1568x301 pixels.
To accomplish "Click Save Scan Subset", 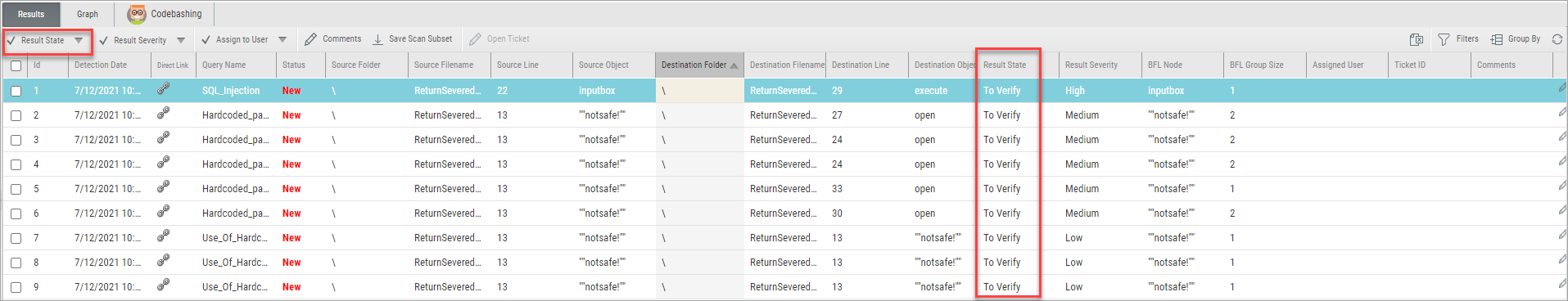I will point(412,38).
